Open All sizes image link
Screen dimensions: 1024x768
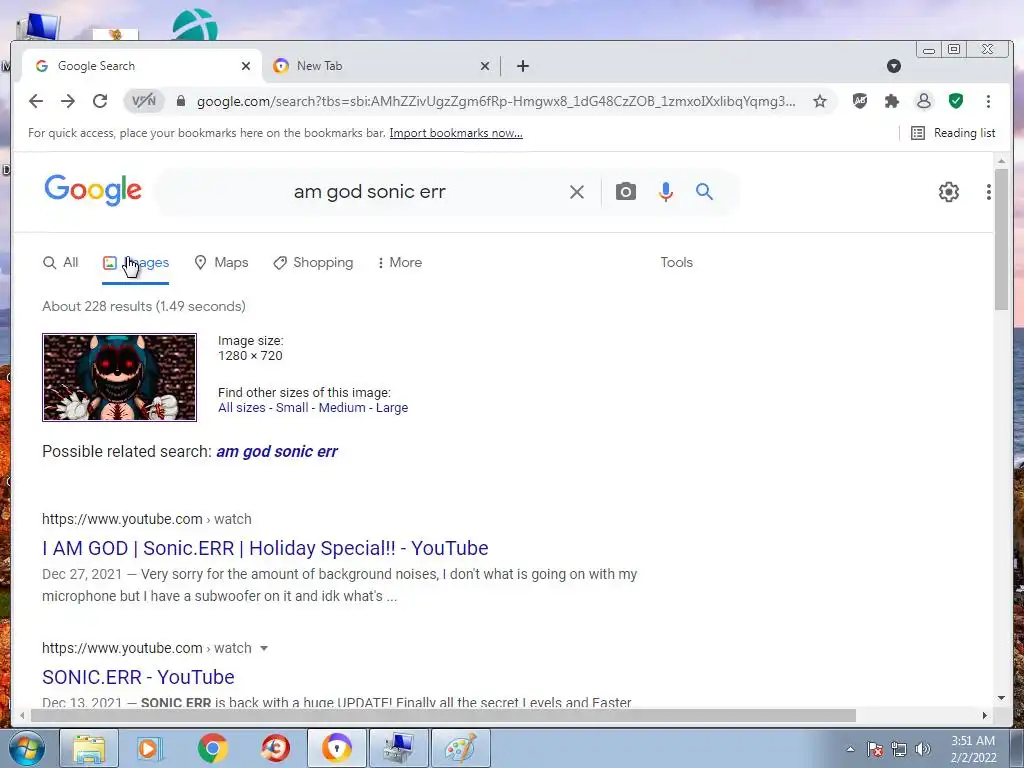tap(242, 408)
